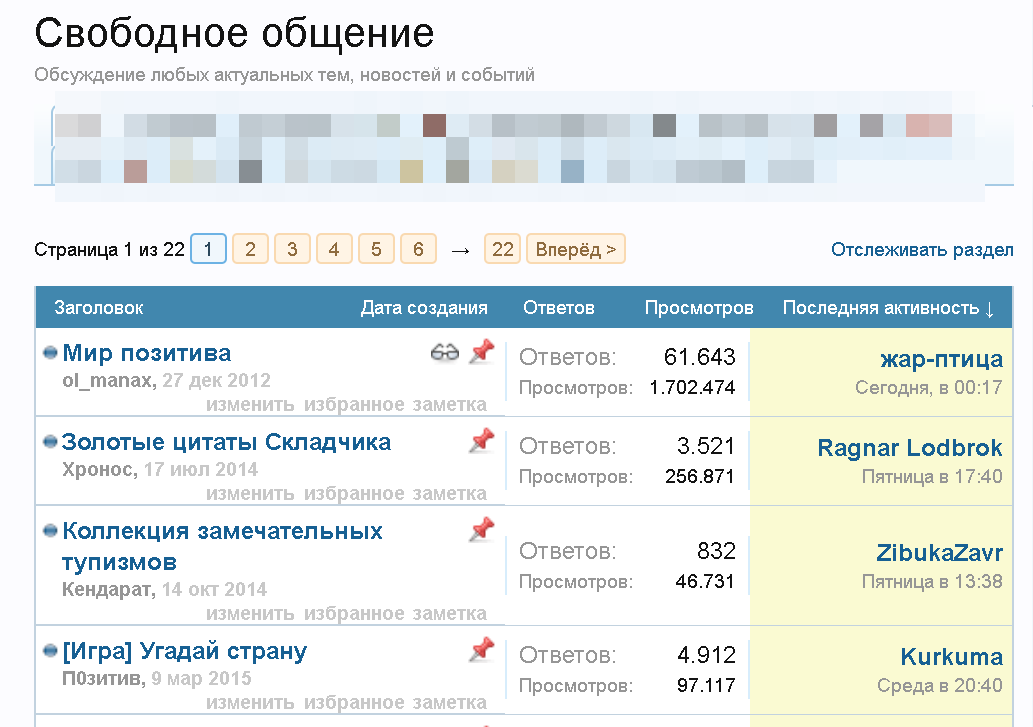This screenshot has height=727, width=1033.
Task: Sort the list by Просмотров column header
Action: [x=699, y=308]
